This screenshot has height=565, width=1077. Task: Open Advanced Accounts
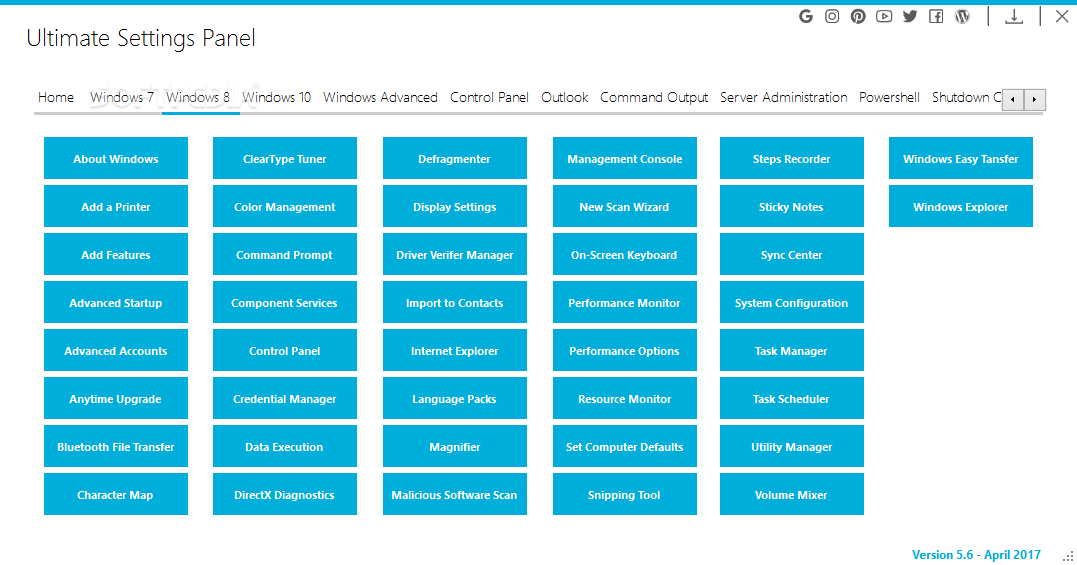coord(116,351)
